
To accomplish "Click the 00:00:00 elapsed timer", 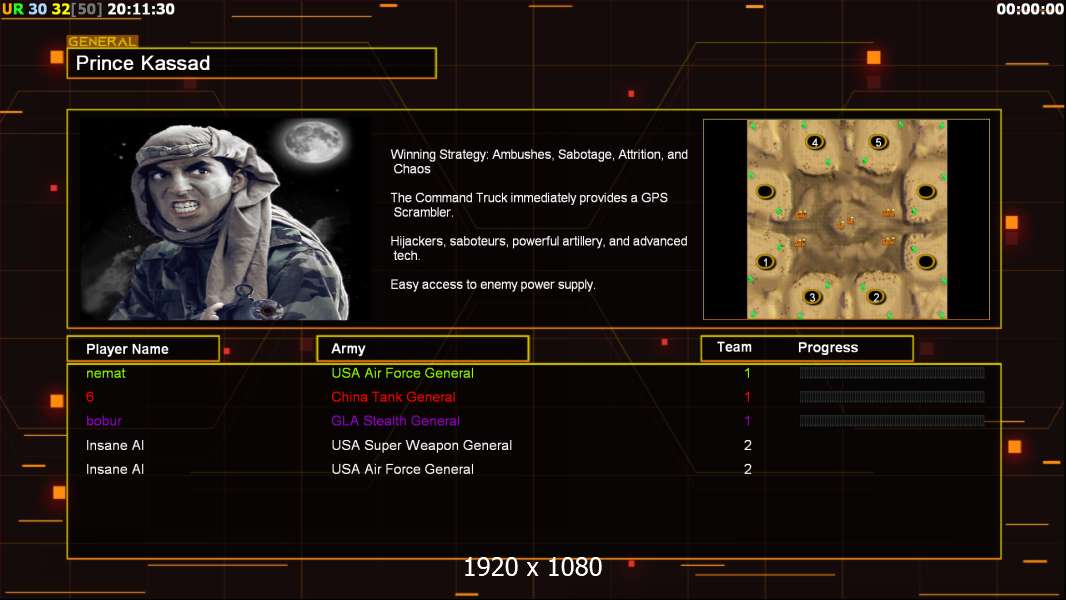I will (x=1029, y=9).
